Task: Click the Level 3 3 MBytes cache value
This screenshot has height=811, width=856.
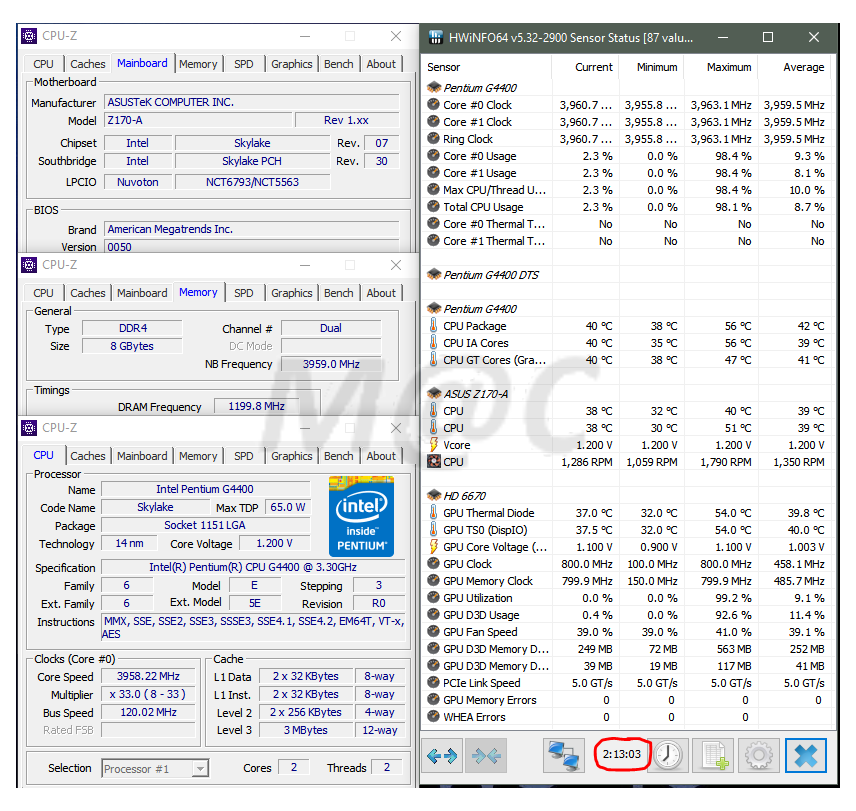Action: click(306, 730)
